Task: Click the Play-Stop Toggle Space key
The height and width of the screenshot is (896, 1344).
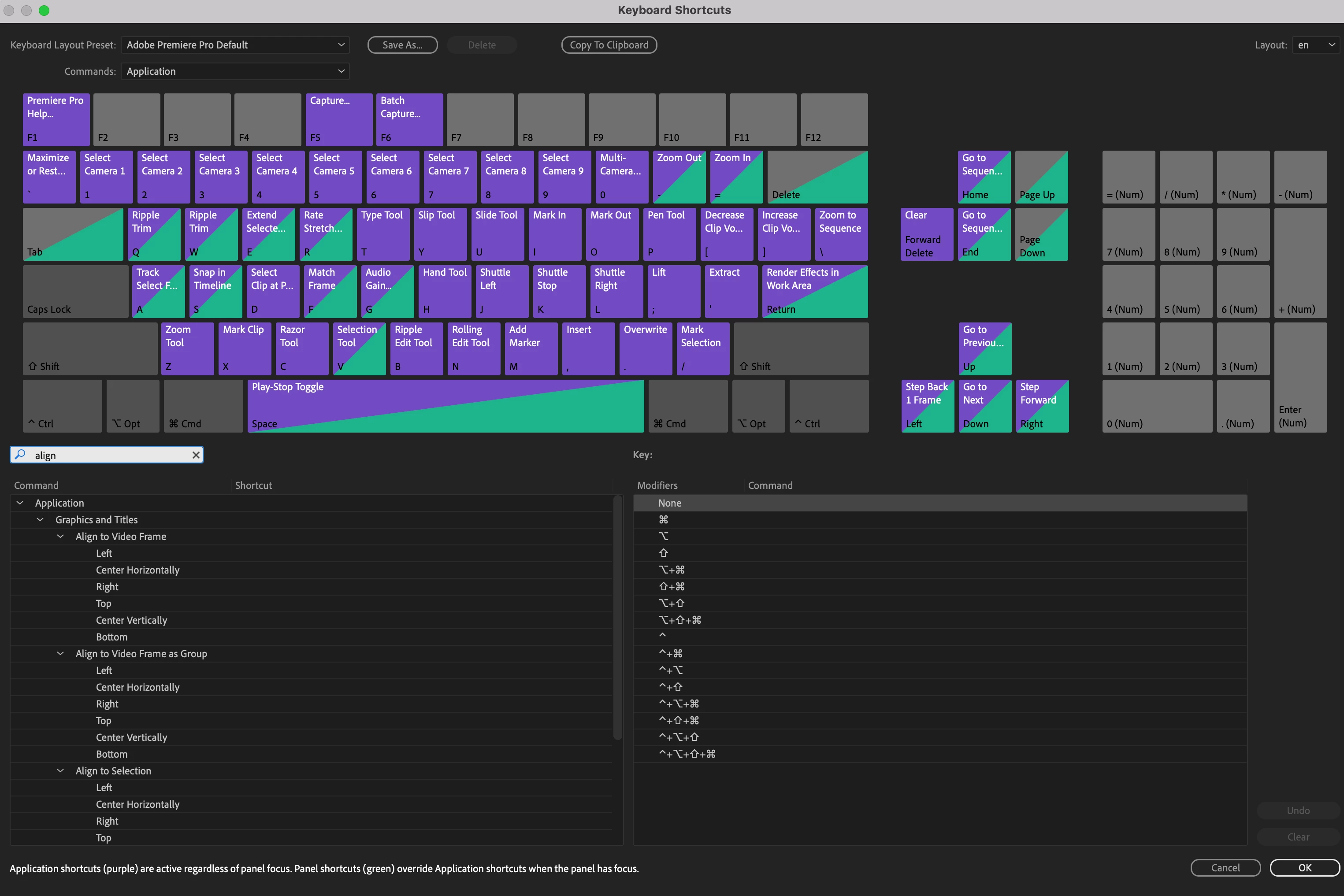Action: click(446, 406)
